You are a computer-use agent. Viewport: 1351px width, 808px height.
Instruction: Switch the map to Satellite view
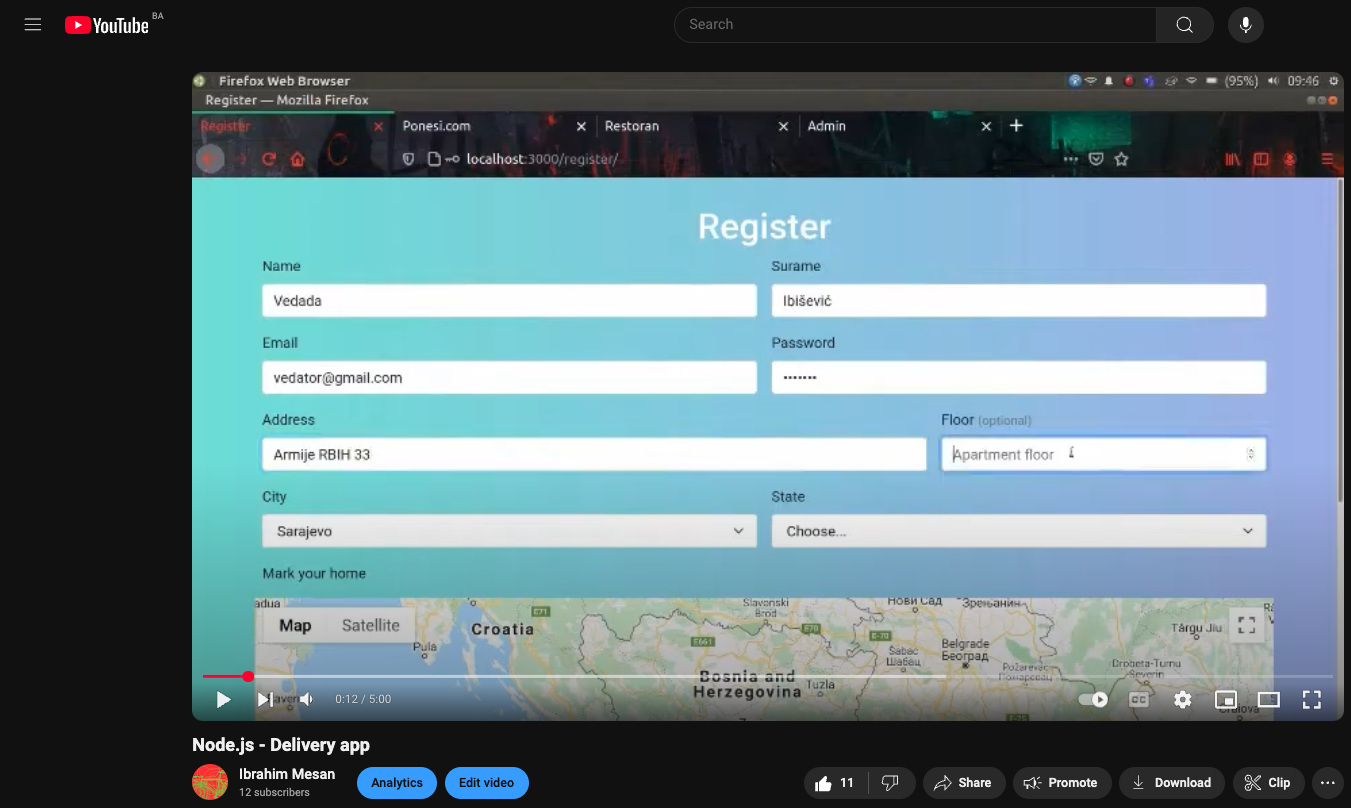(371, 625)
